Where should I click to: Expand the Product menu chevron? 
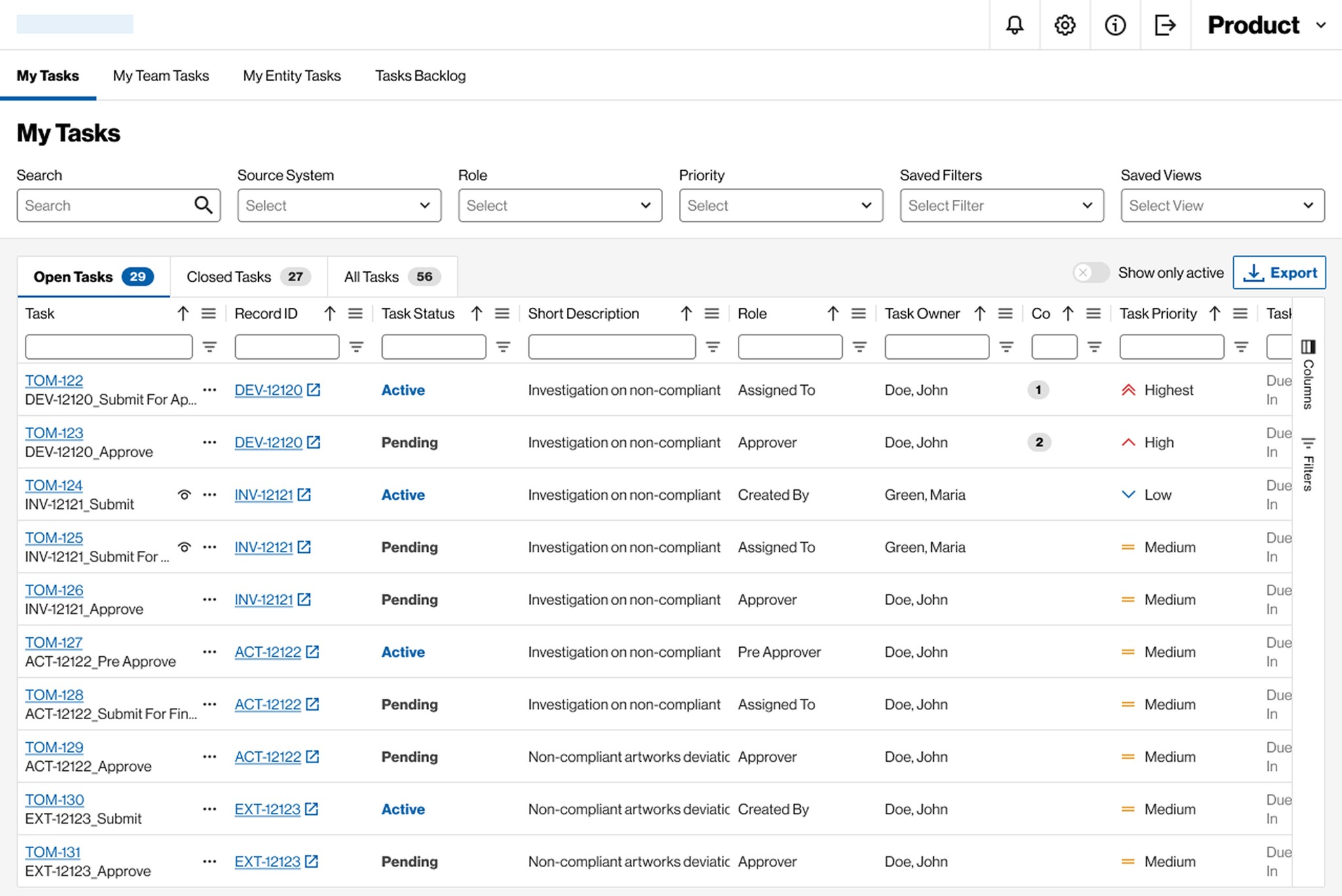click(x=1321, y=25)
